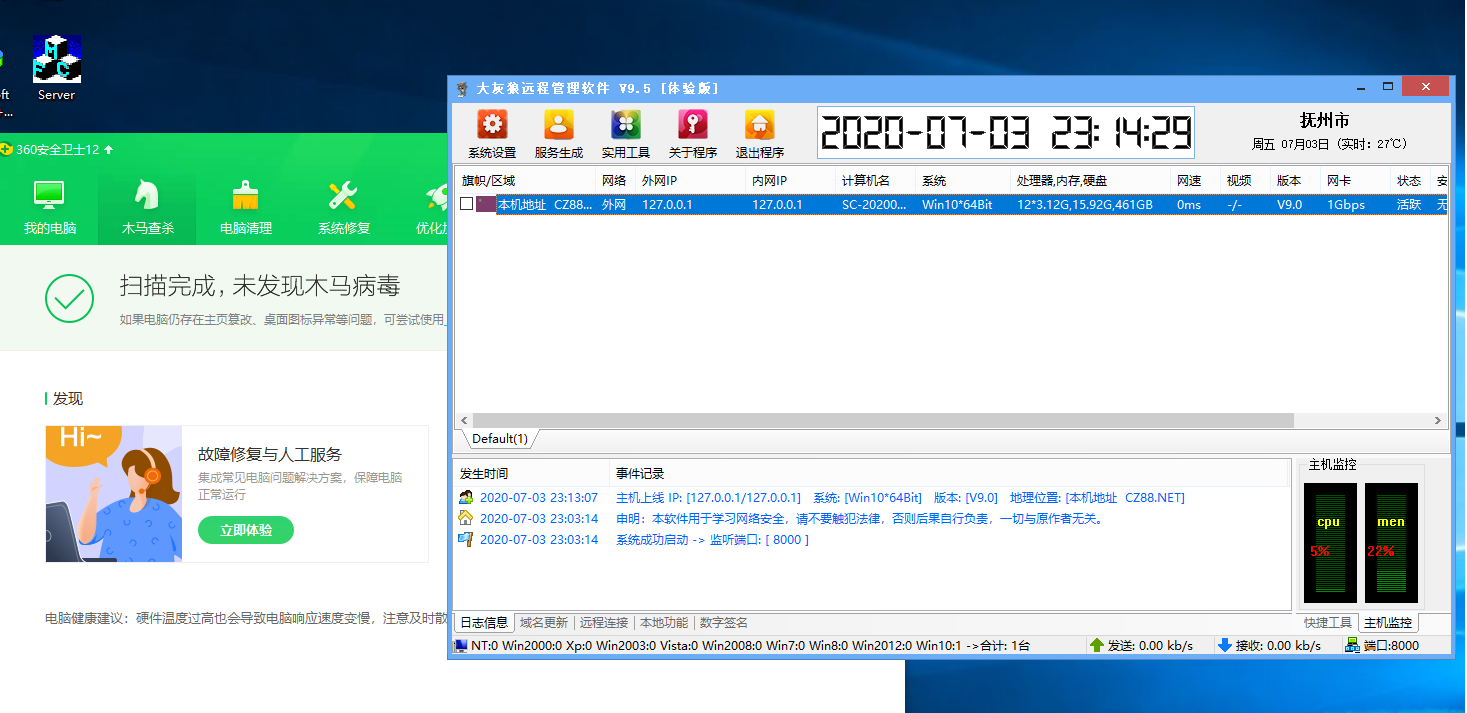The image size is (1467, 713).
Task: Open the Server desktop shortcut
Action: (57, 68)
